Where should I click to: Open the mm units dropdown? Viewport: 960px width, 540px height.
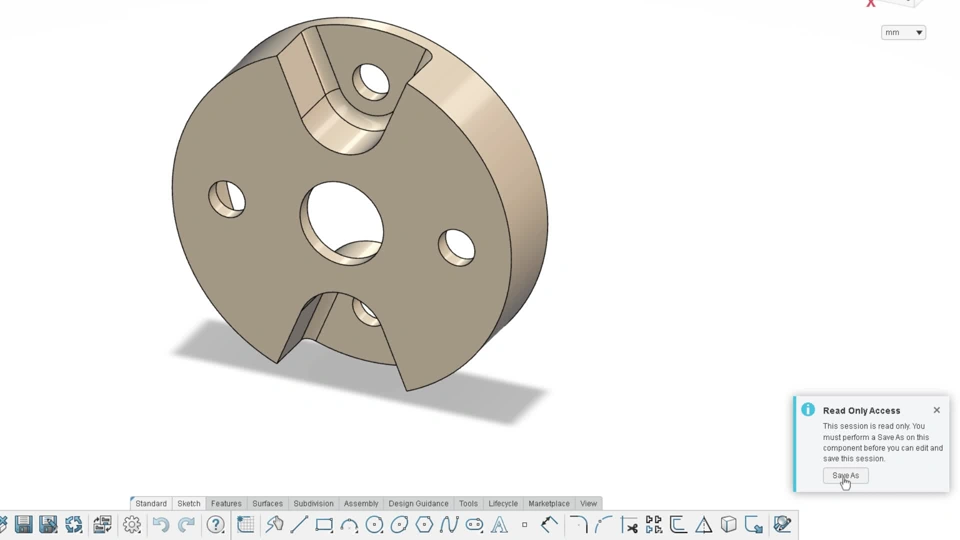tap(903, 32)
